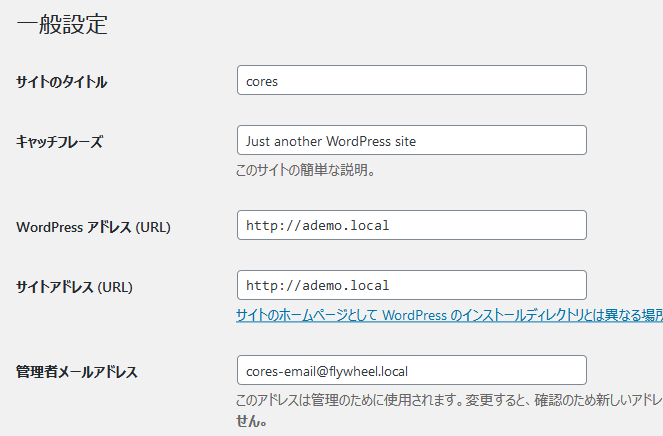Click the site title field containing cores

(x=411, y=80)
